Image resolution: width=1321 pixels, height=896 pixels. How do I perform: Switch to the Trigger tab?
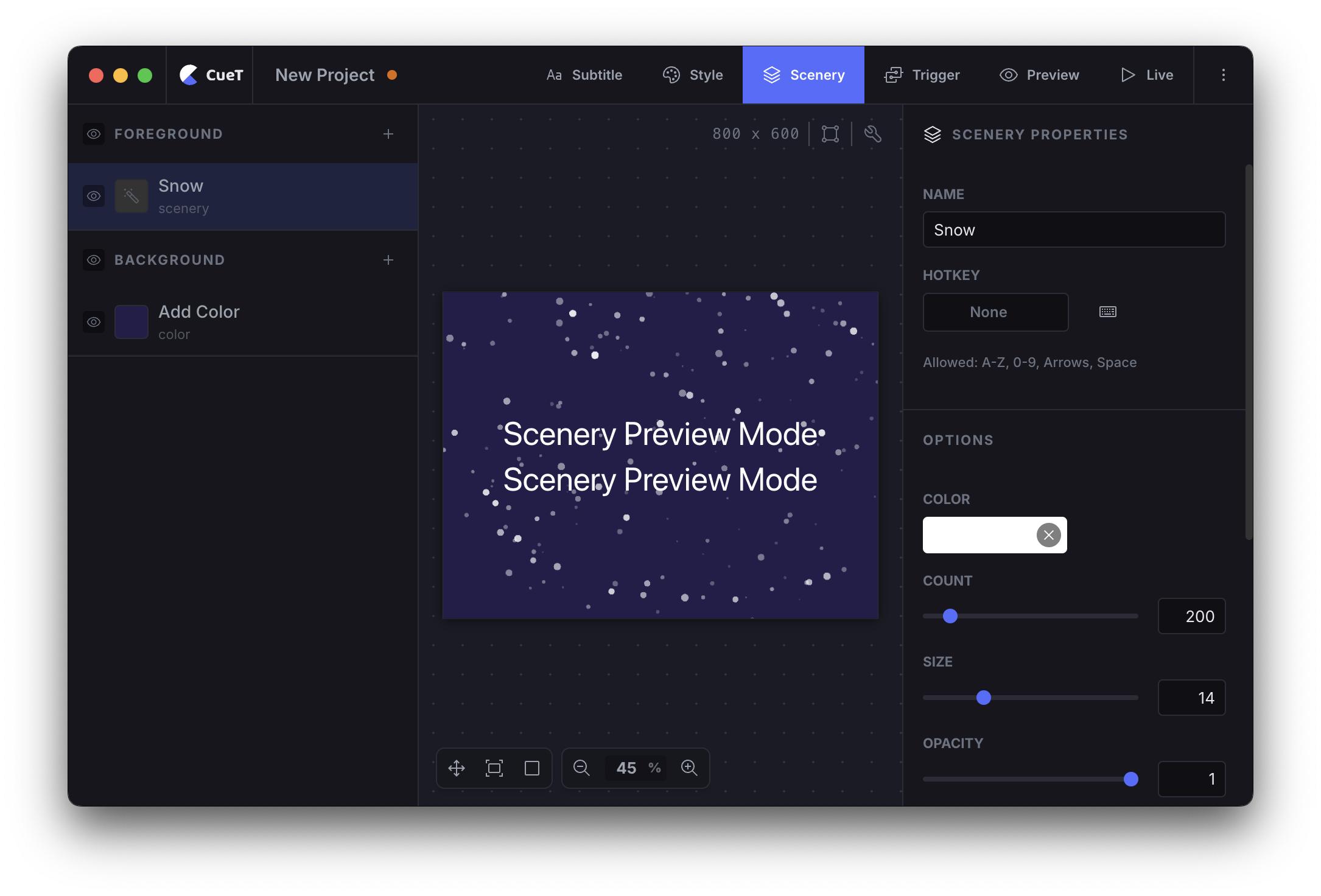point(922,75)
